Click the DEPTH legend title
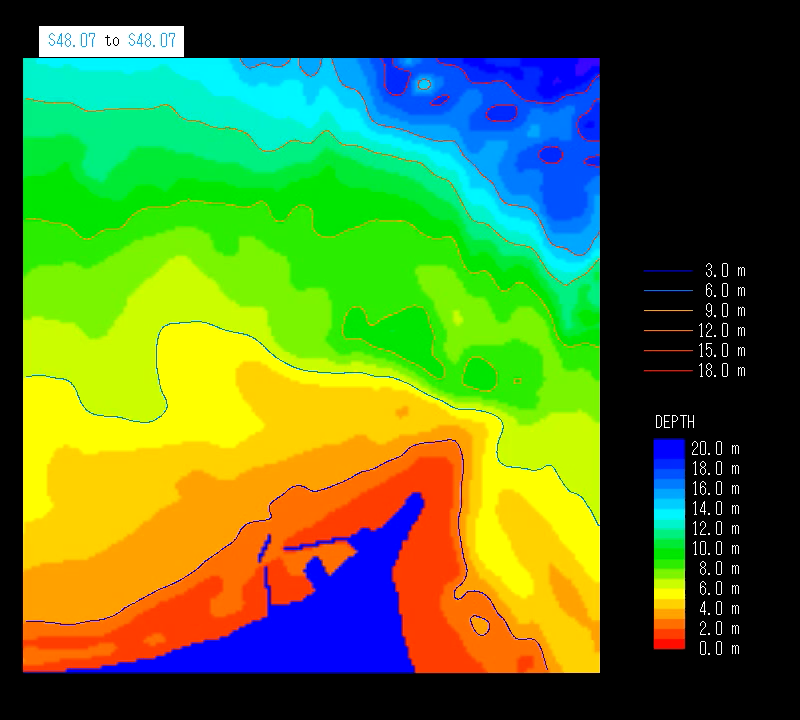Image resolution: width=800 pixels, height=720 pixels. coord(674,422)
